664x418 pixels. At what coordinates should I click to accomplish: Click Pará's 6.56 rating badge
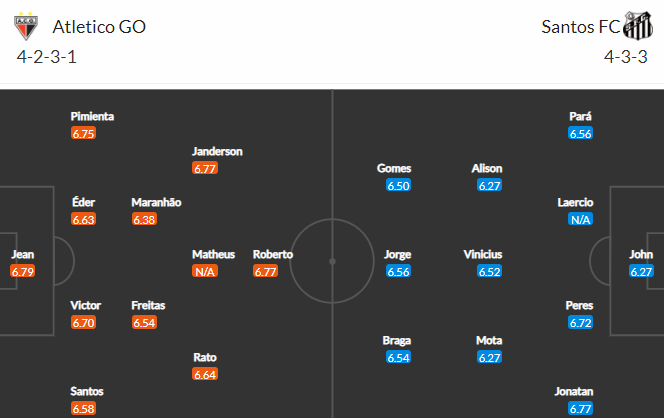coord(581,133)
